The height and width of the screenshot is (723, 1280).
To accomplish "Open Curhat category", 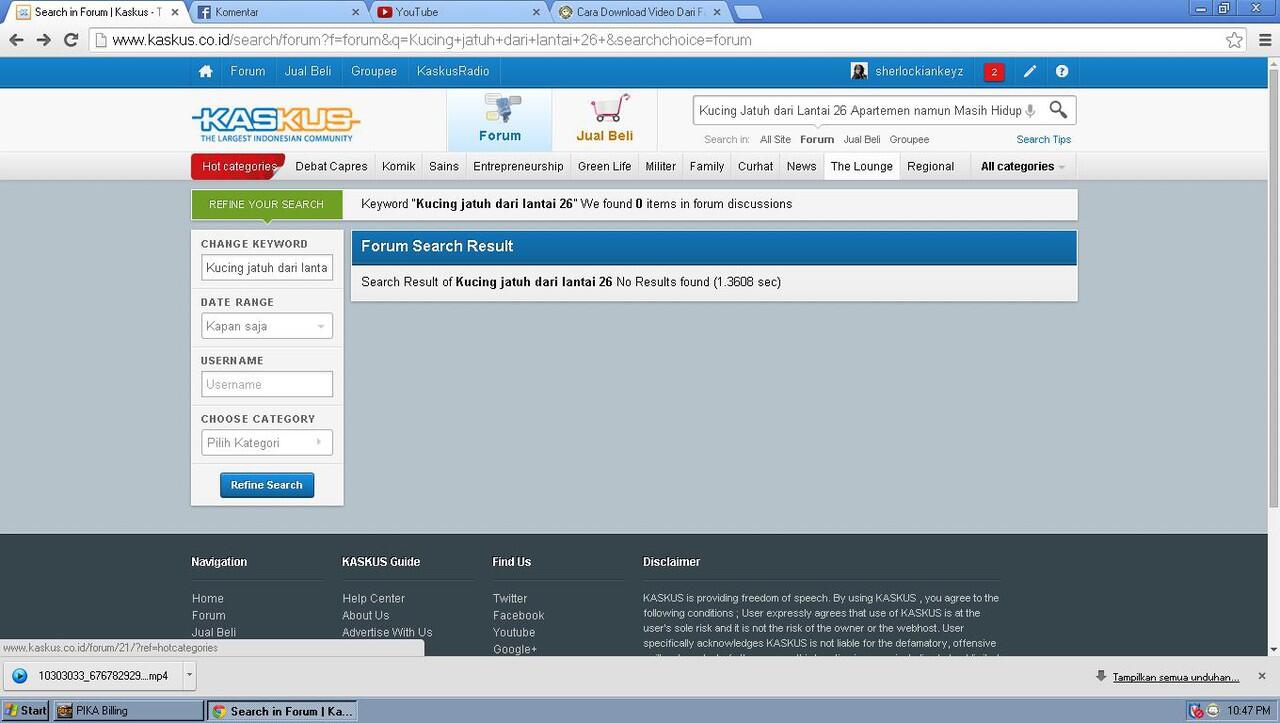I will [x=755, y=166].
